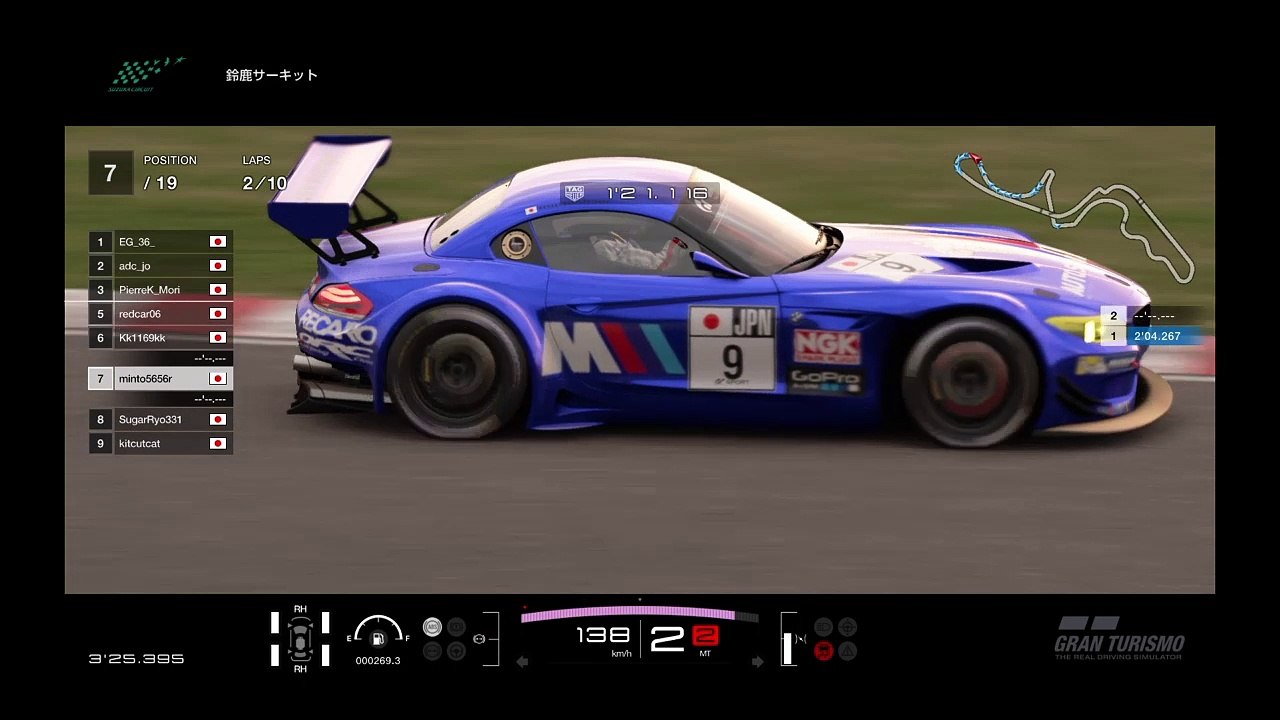Viewport: 1280px width, 720px height.
Task: Click the dim indicator below ABS
Action: coord(432,651)
